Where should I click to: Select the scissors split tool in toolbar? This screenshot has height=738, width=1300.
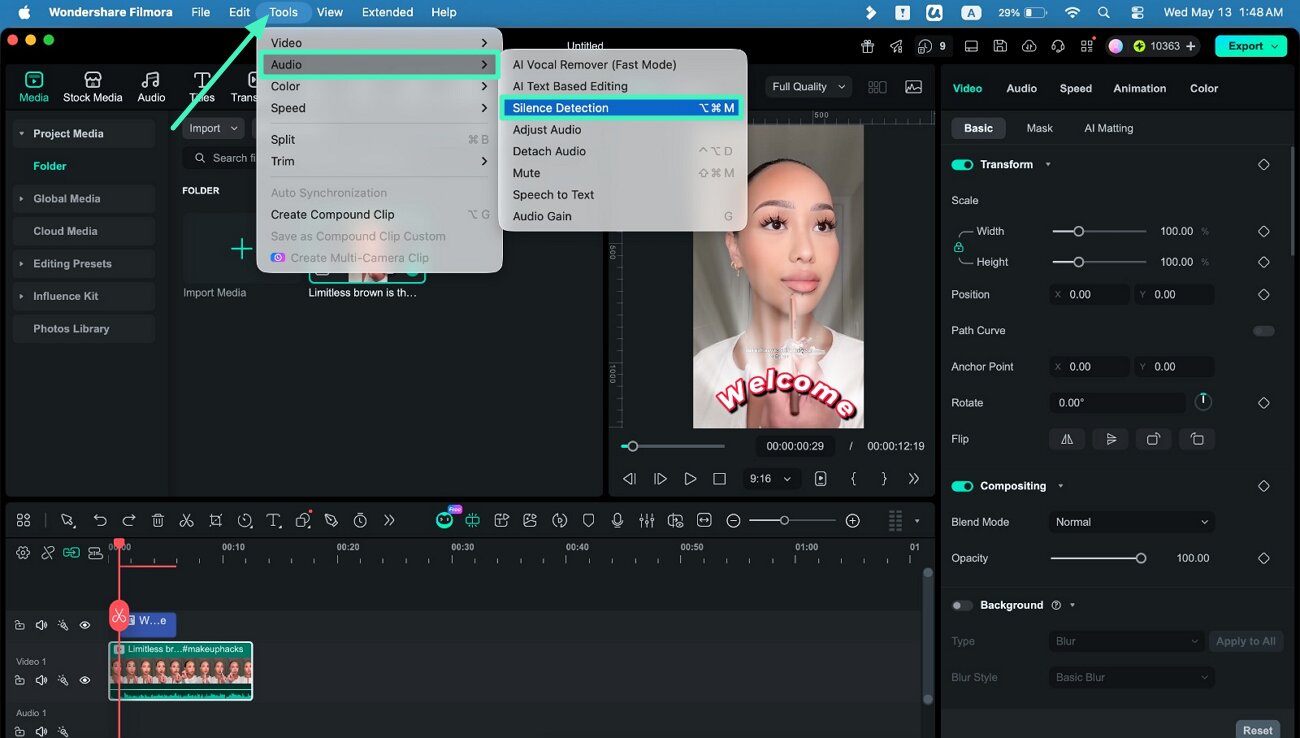click(x=186, y=520)
